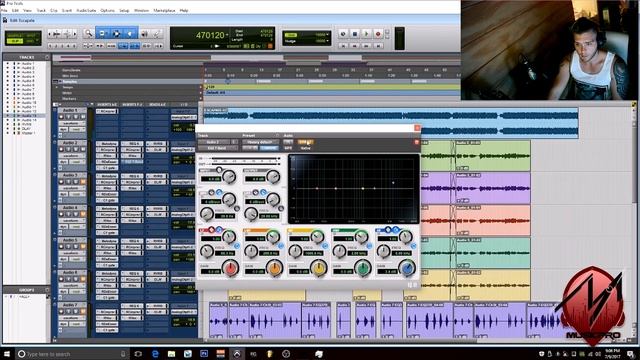Open the EQ3 7-Band insert on Audio 2

click(131, 161)
